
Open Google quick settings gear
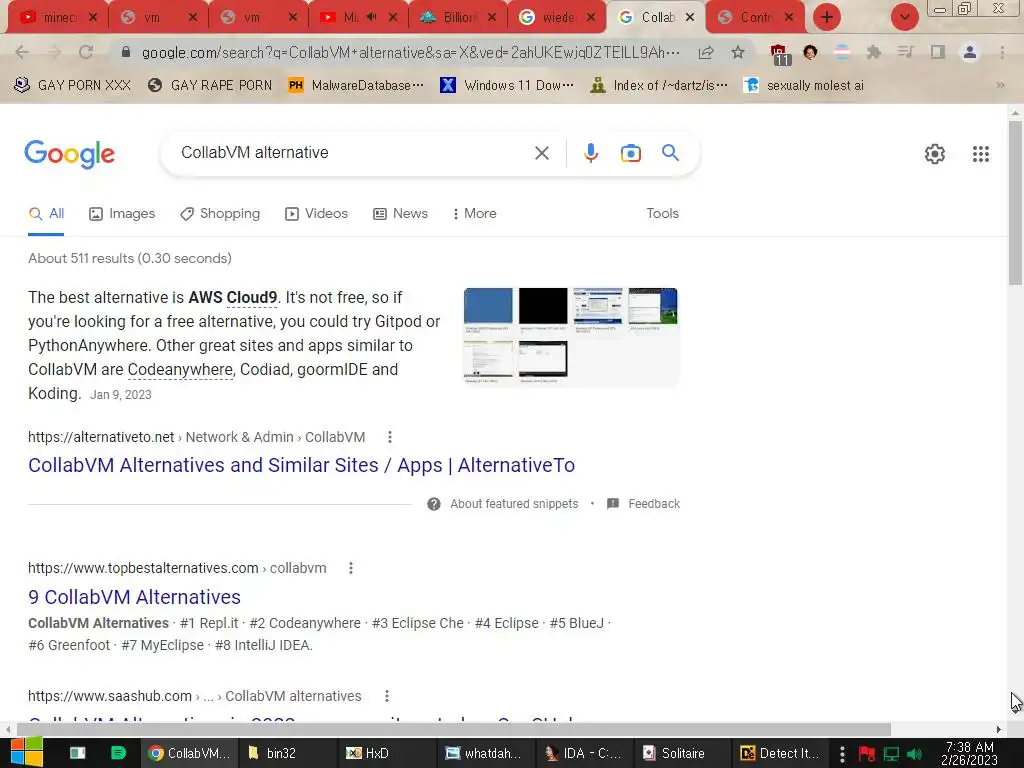click(x=935, y=154)
